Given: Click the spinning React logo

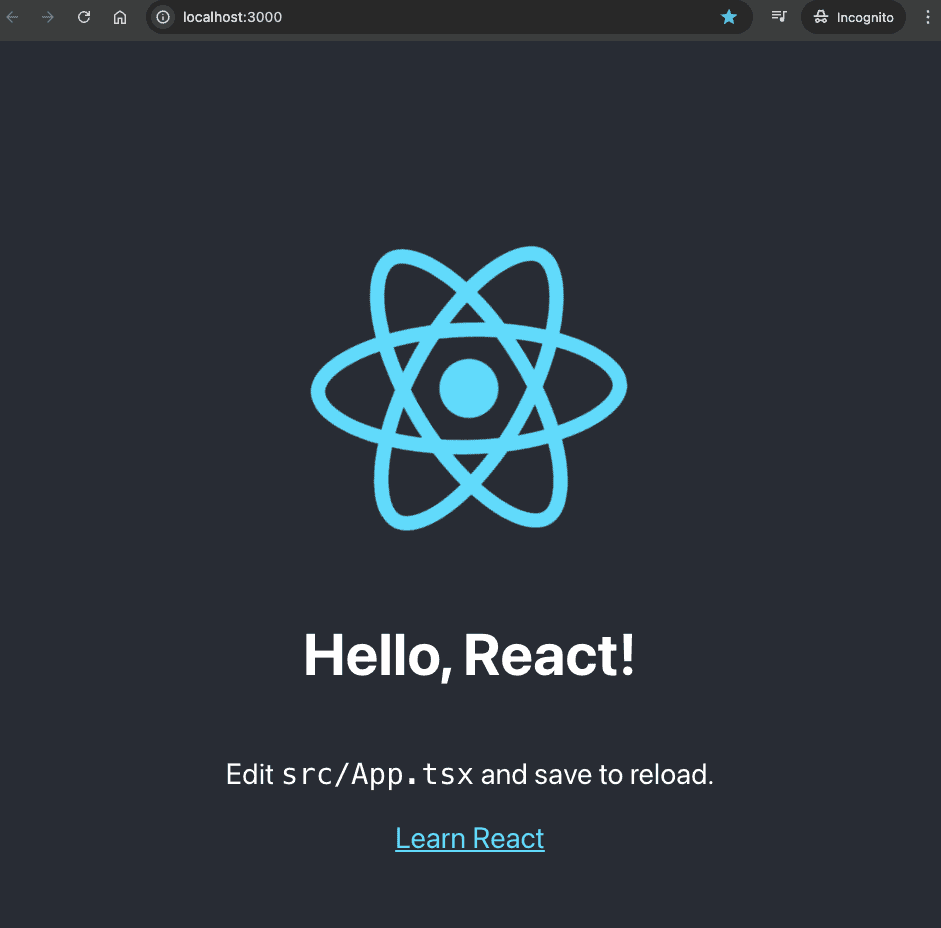Looking at the screenshot, I should [x=469, y=388].
